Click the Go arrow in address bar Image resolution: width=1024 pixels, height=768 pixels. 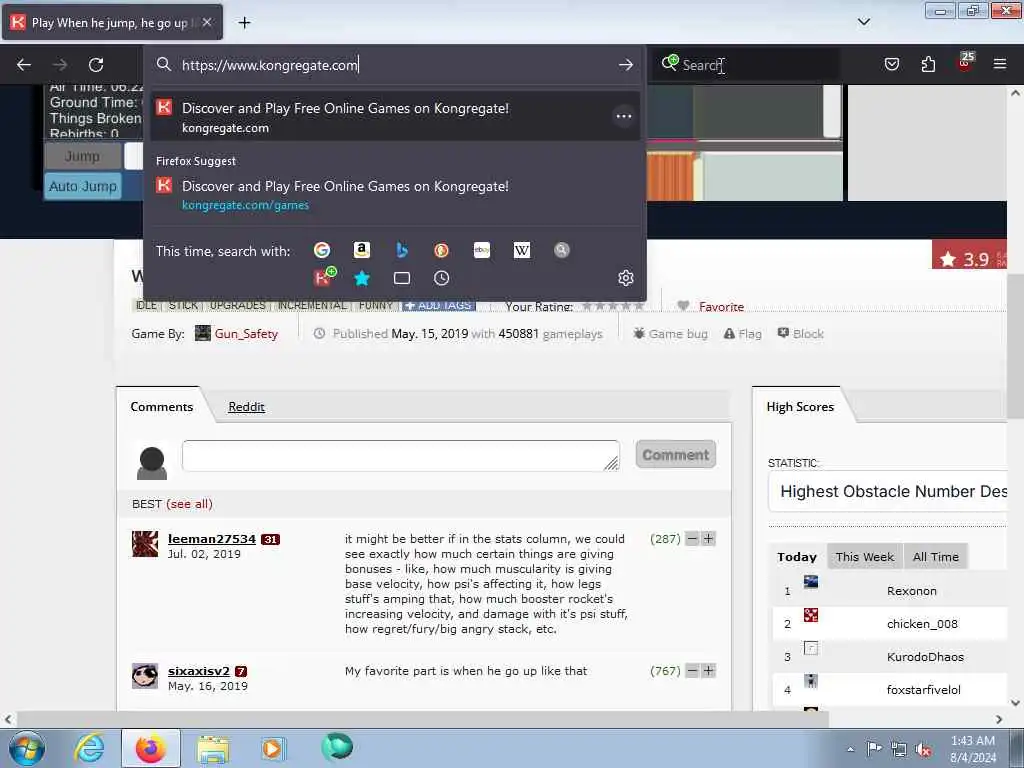[x=626, y=65]
